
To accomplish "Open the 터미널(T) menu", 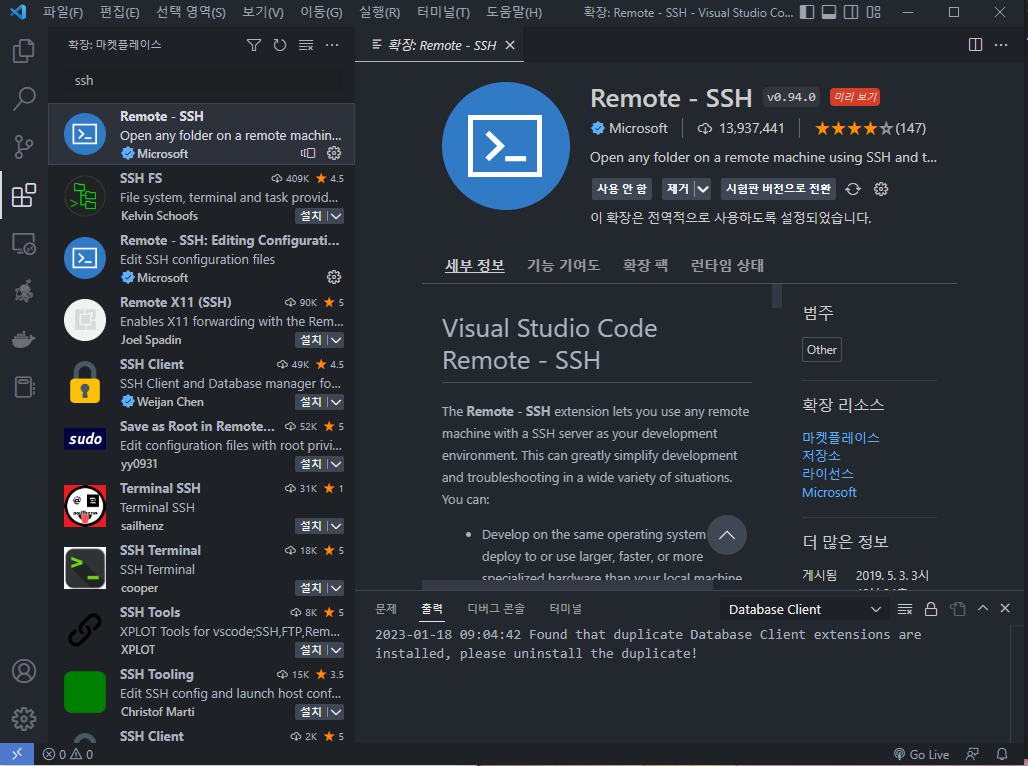I will click(443, 12).
